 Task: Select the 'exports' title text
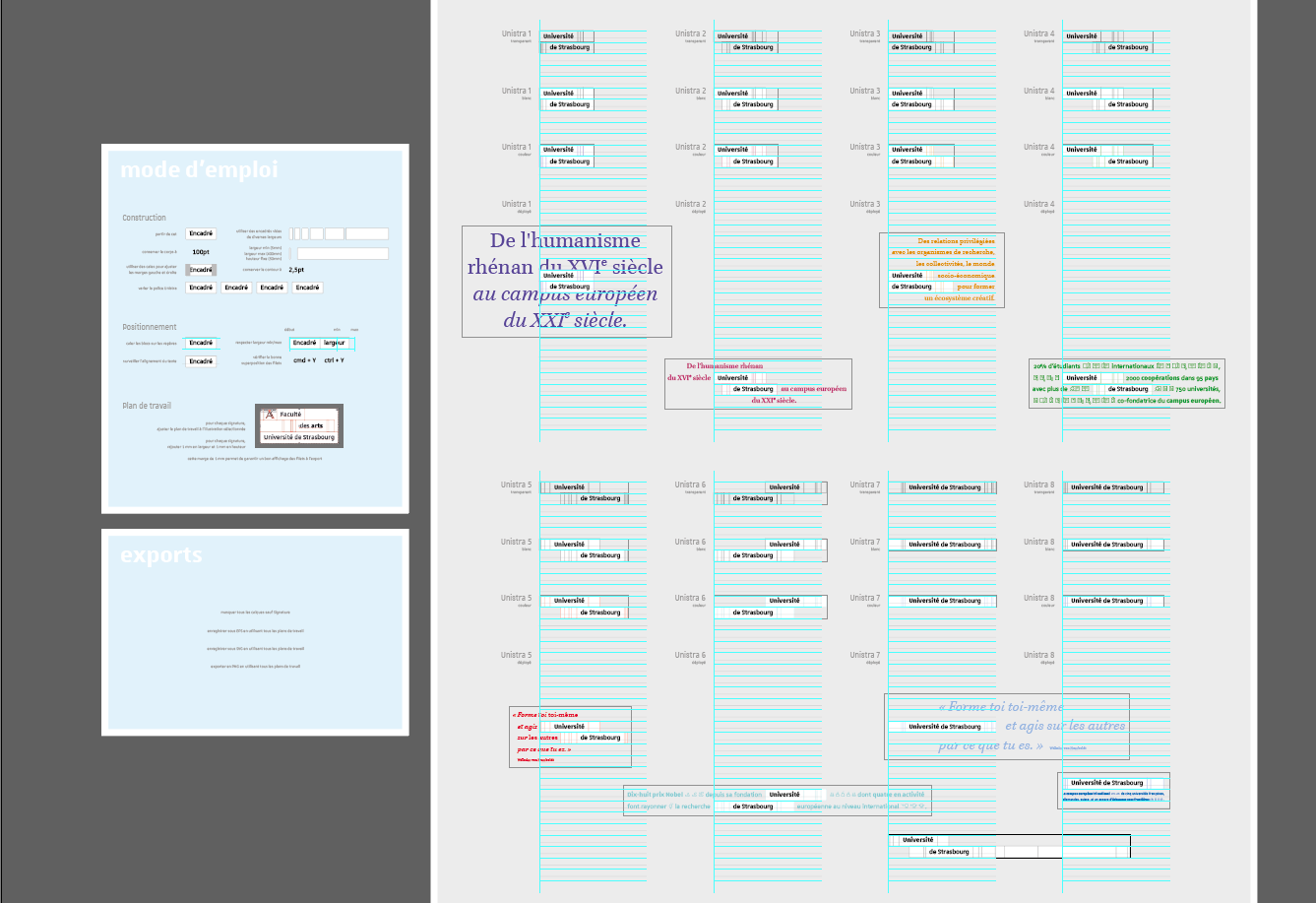tap(161, 555)
